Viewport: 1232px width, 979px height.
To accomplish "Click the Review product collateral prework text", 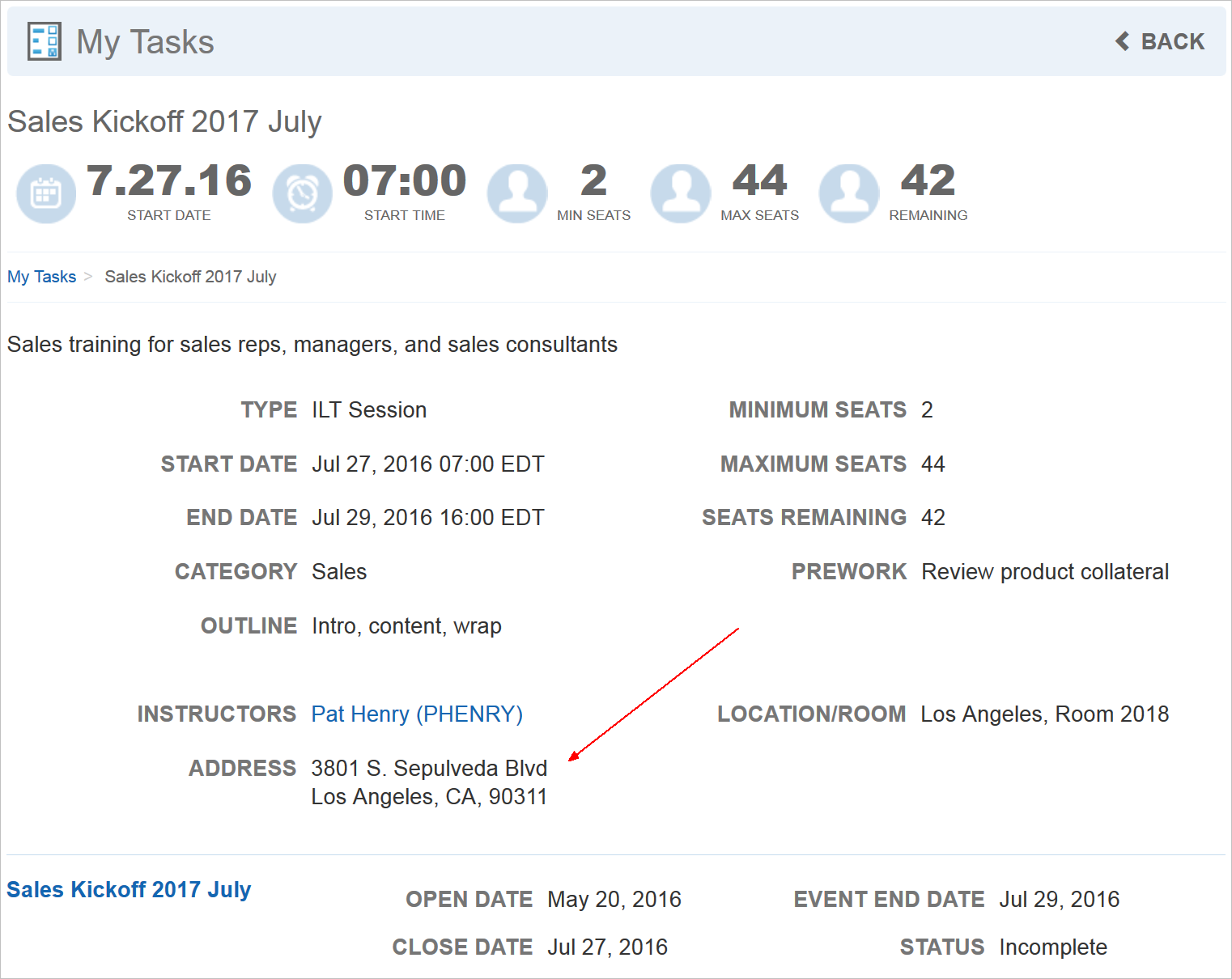I will click(x=1044, y=571).
